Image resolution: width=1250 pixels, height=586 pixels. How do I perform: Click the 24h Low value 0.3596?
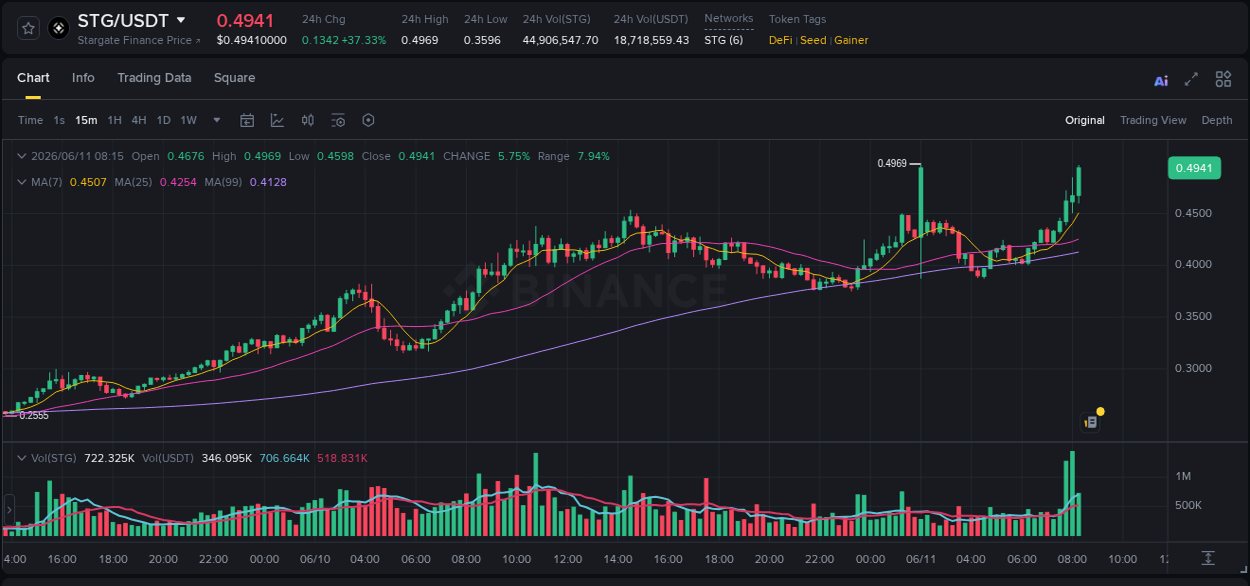coord(482,40)
